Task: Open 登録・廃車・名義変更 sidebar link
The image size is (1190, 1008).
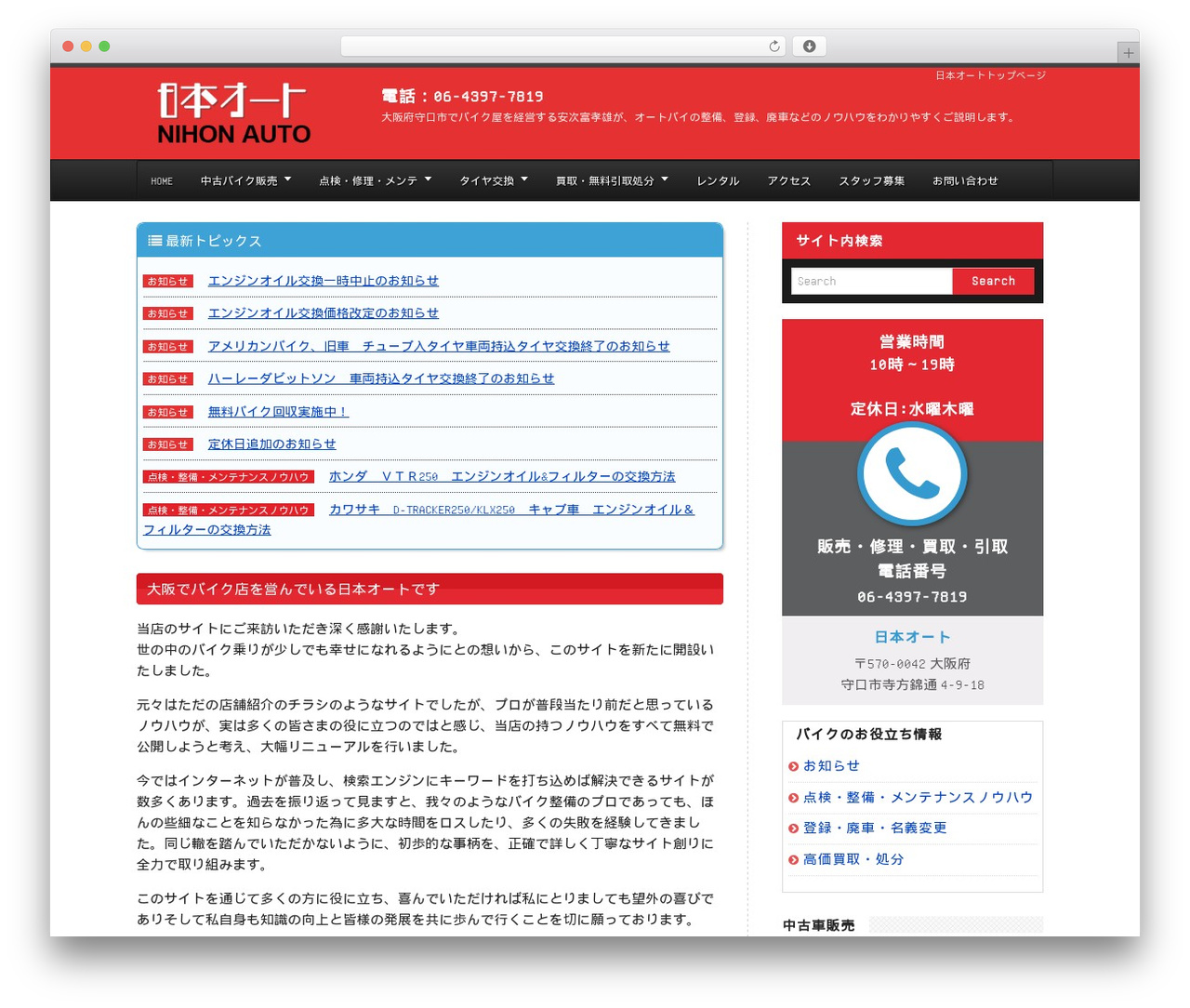Action: coord(875,829)
